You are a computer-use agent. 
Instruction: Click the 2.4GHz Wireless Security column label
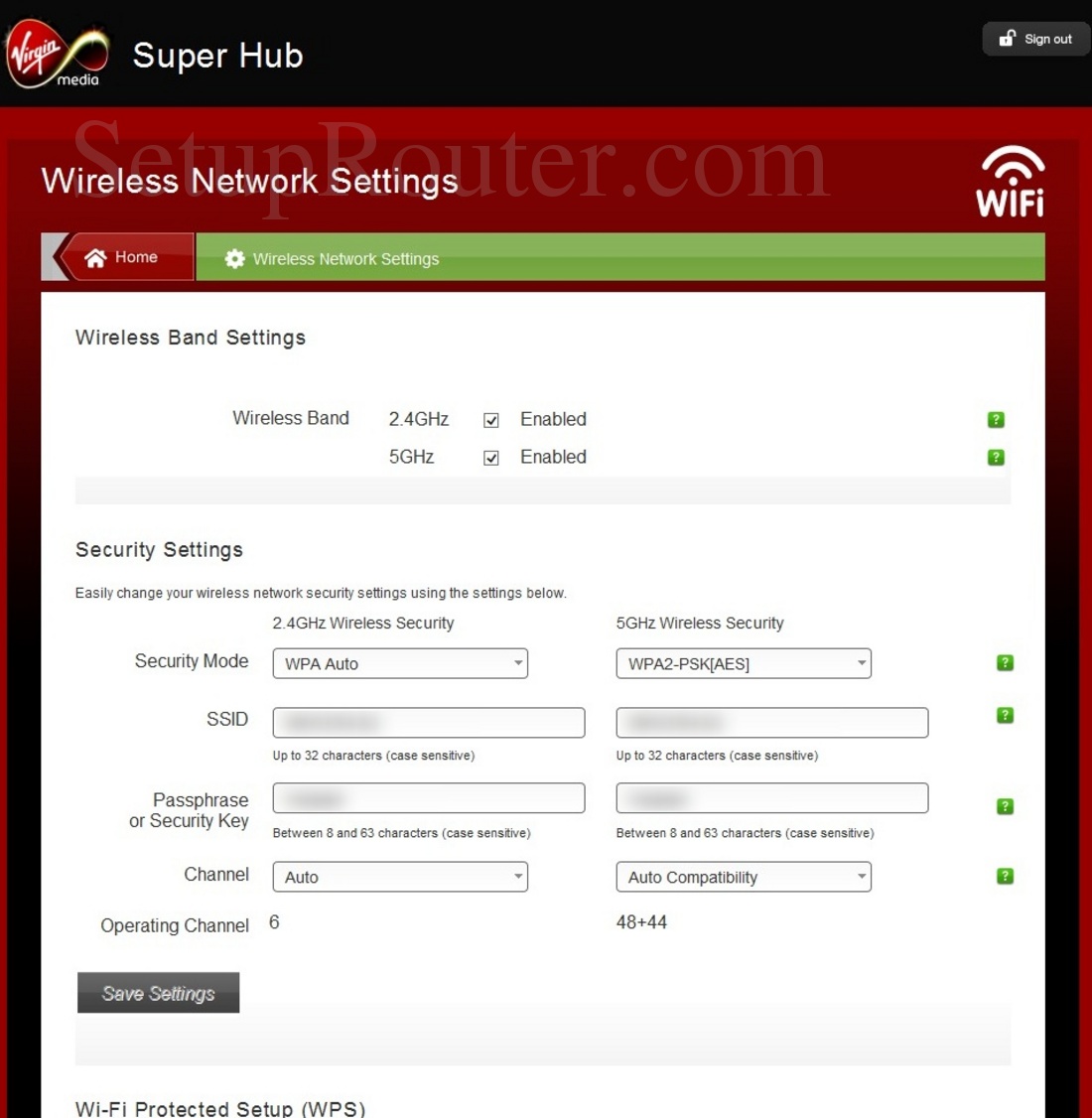tap(362, 624)
